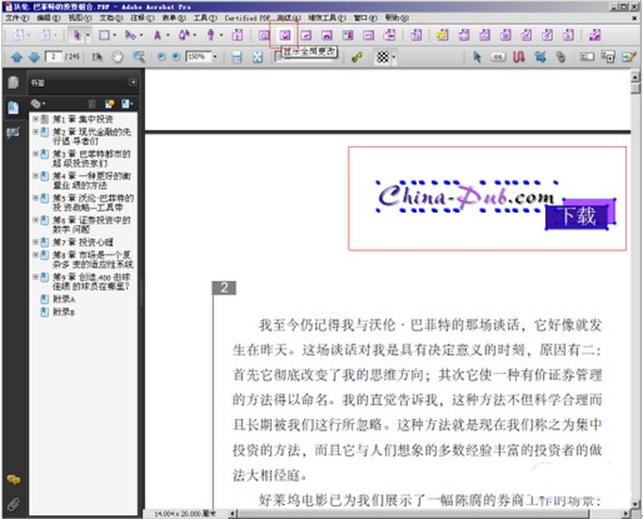643x519 pixels.
Task: Click the highlighted enhancement tool in red box
Action: pyautogui.click(x=285, y=36)
